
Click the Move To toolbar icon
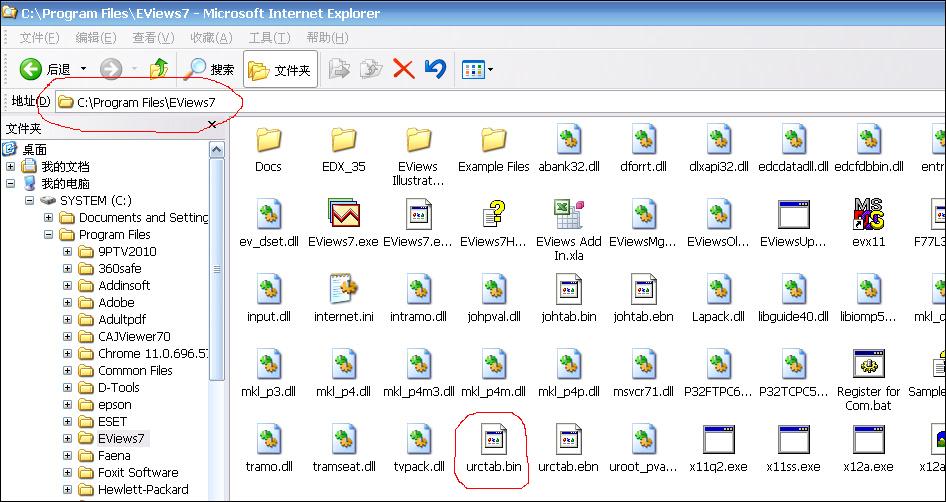click(339, 69)
